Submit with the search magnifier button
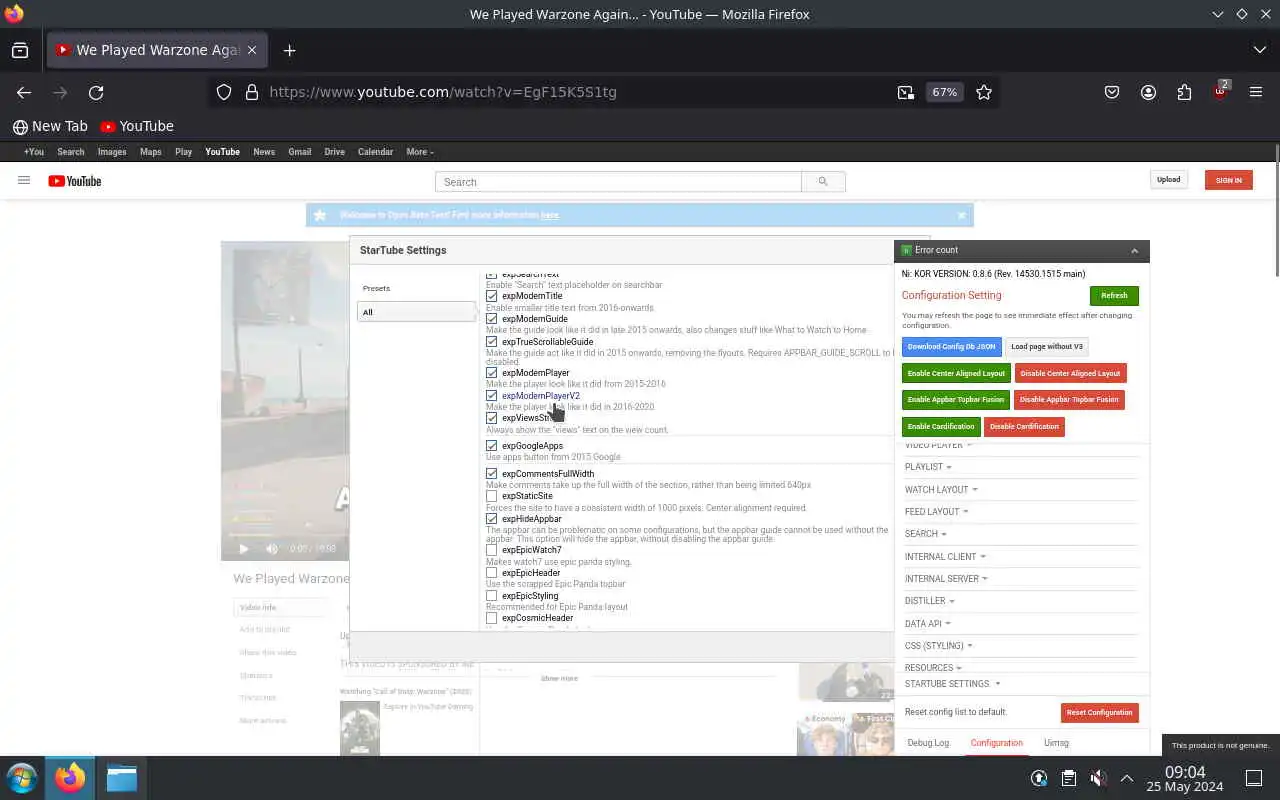Image resolution: width=1280 pixels, height=800 pixels. 823,182
